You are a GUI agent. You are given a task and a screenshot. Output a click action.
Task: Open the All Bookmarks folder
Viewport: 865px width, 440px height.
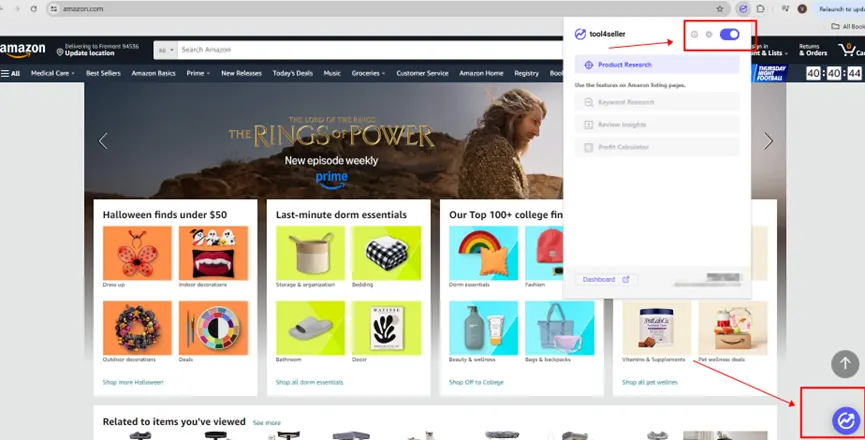[x=848, y=26]
